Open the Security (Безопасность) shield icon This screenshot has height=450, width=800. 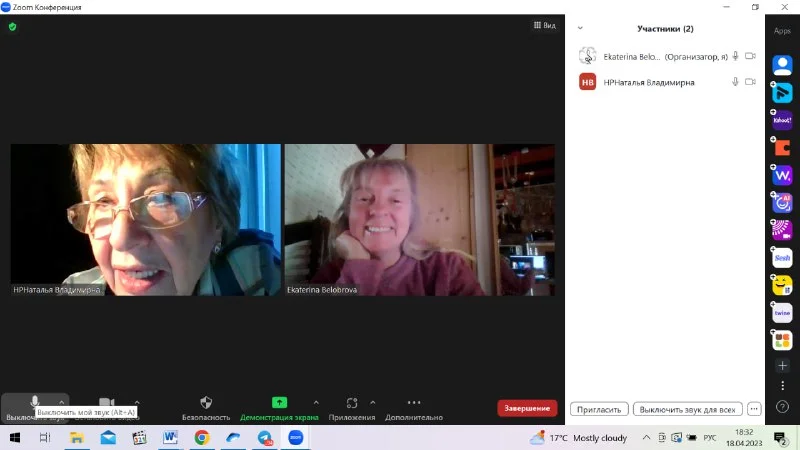[206, 403]
